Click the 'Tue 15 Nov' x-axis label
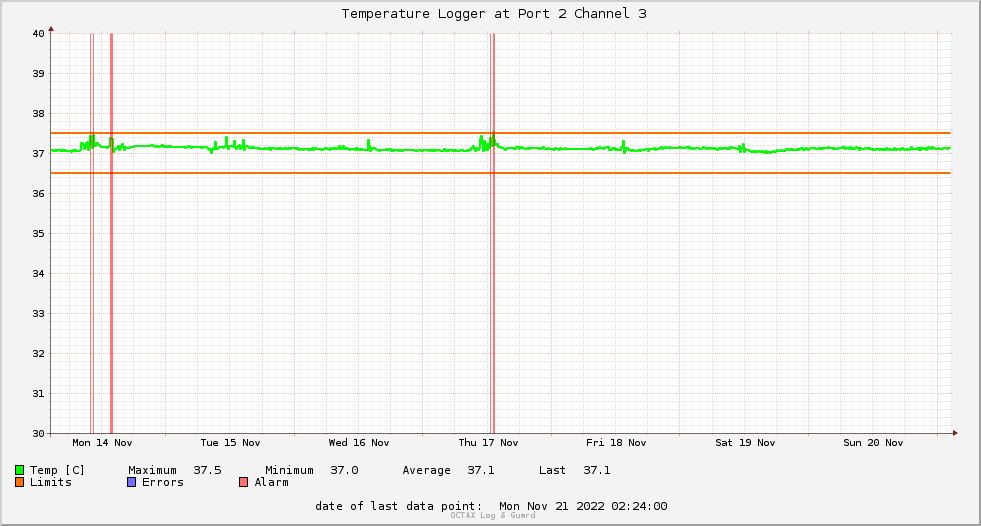The width and height of the screenshot is (981, 526). click(x=230, y=443)
